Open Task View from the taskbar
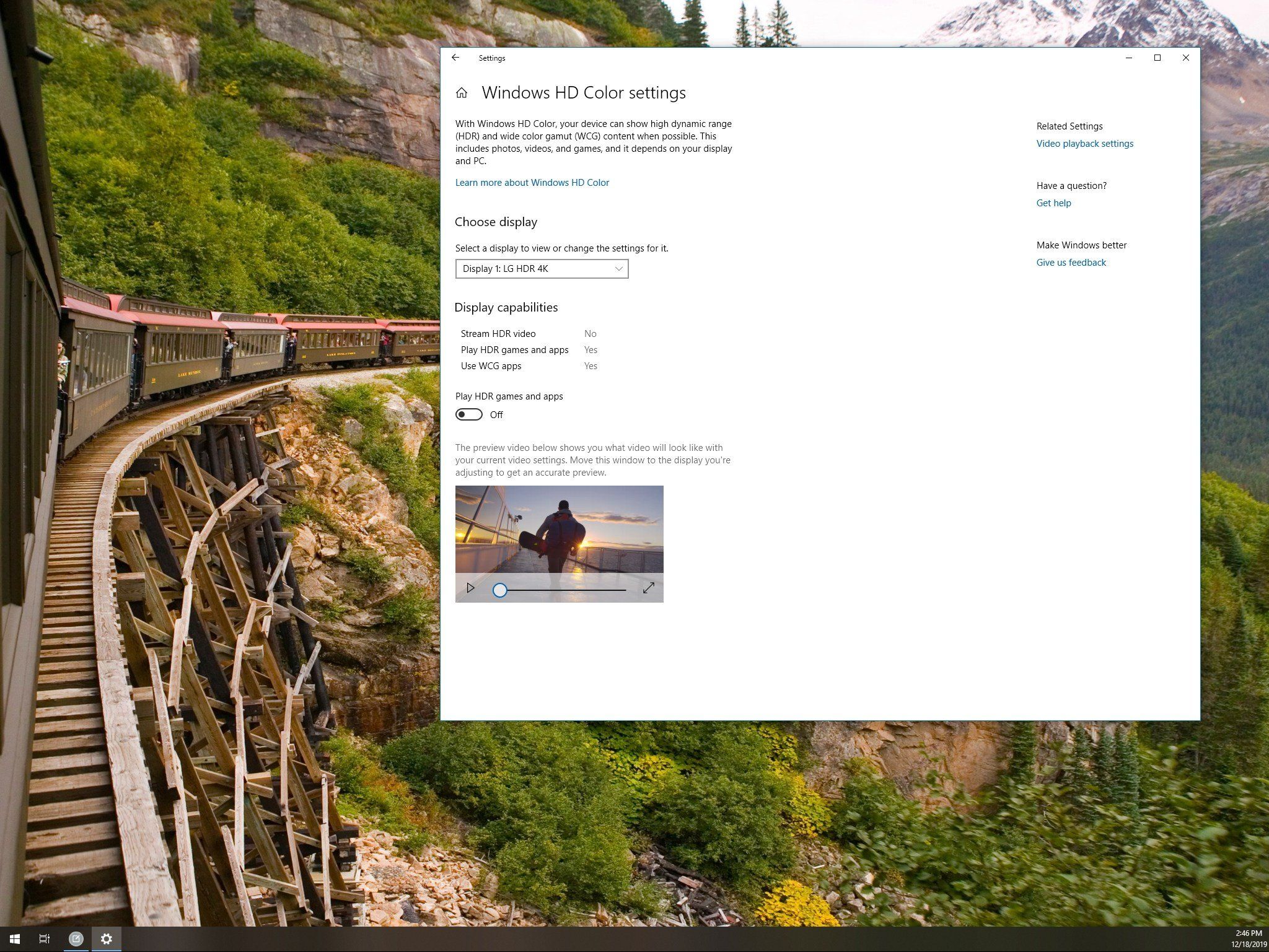This screenshot has width=1269, height=952. [45, 939]
